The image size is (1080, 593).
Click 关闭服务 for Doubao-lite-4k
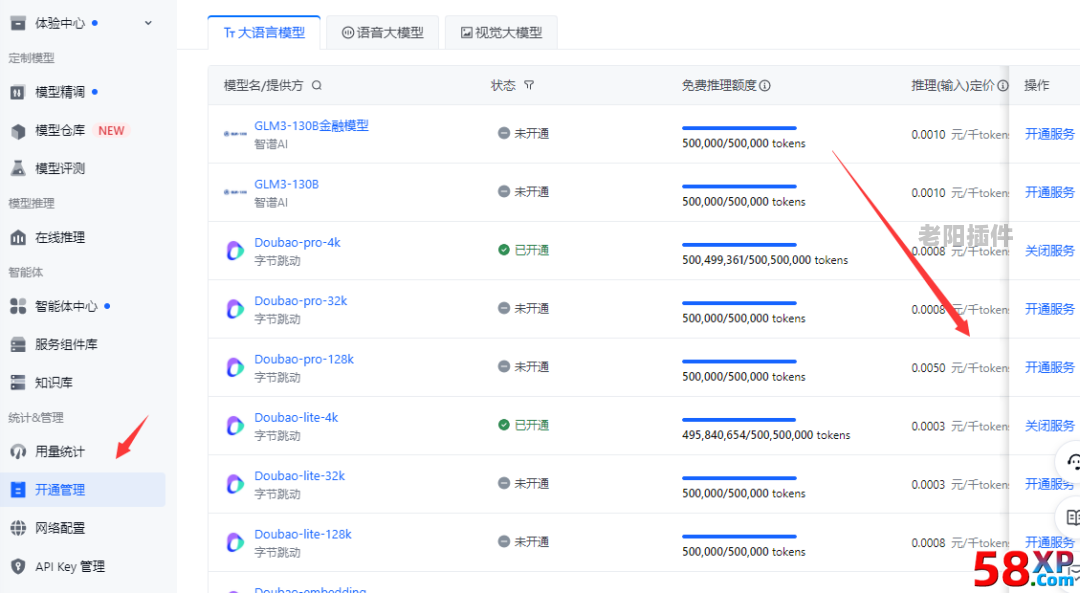(1050, 426)
